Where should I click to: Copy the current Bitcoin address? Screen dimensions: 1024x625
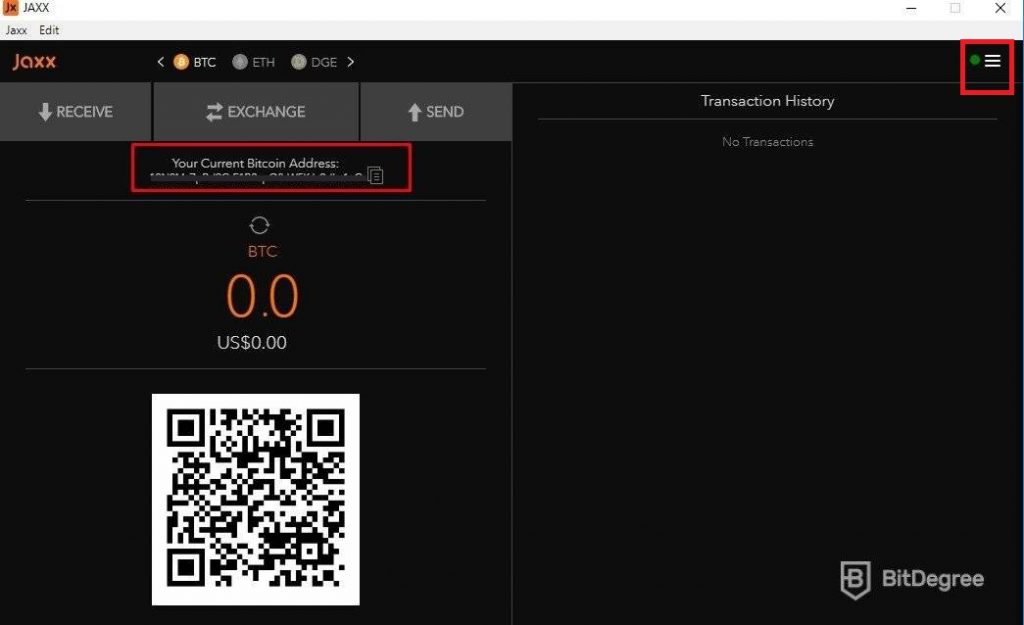coord(376,175)
